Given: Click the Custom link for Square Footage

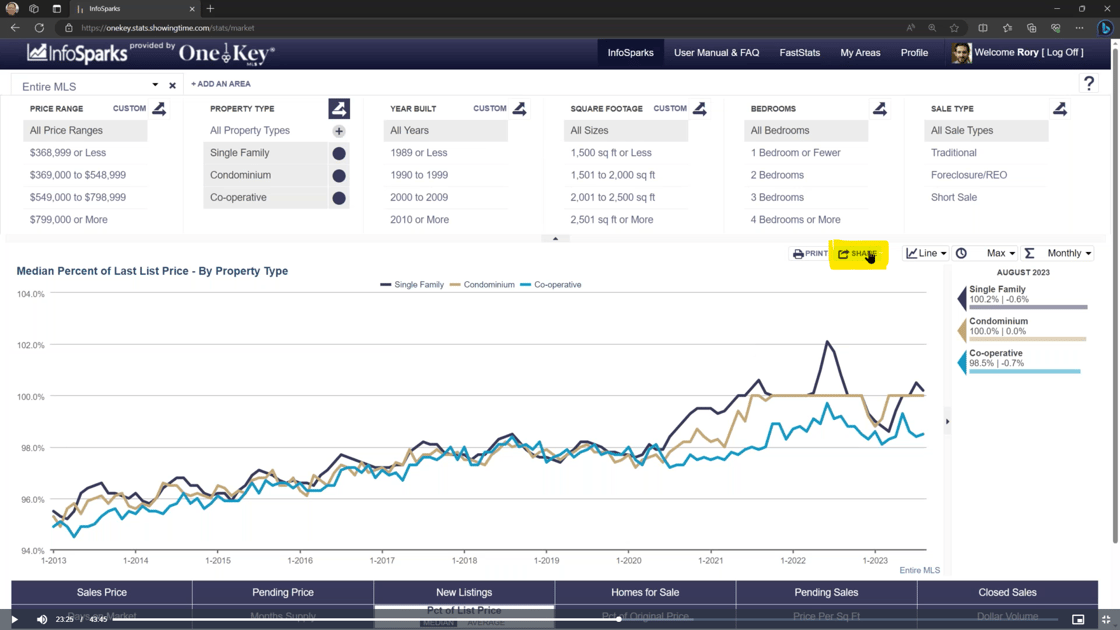Looking at the screenshot, I should (x=670, y=109).
